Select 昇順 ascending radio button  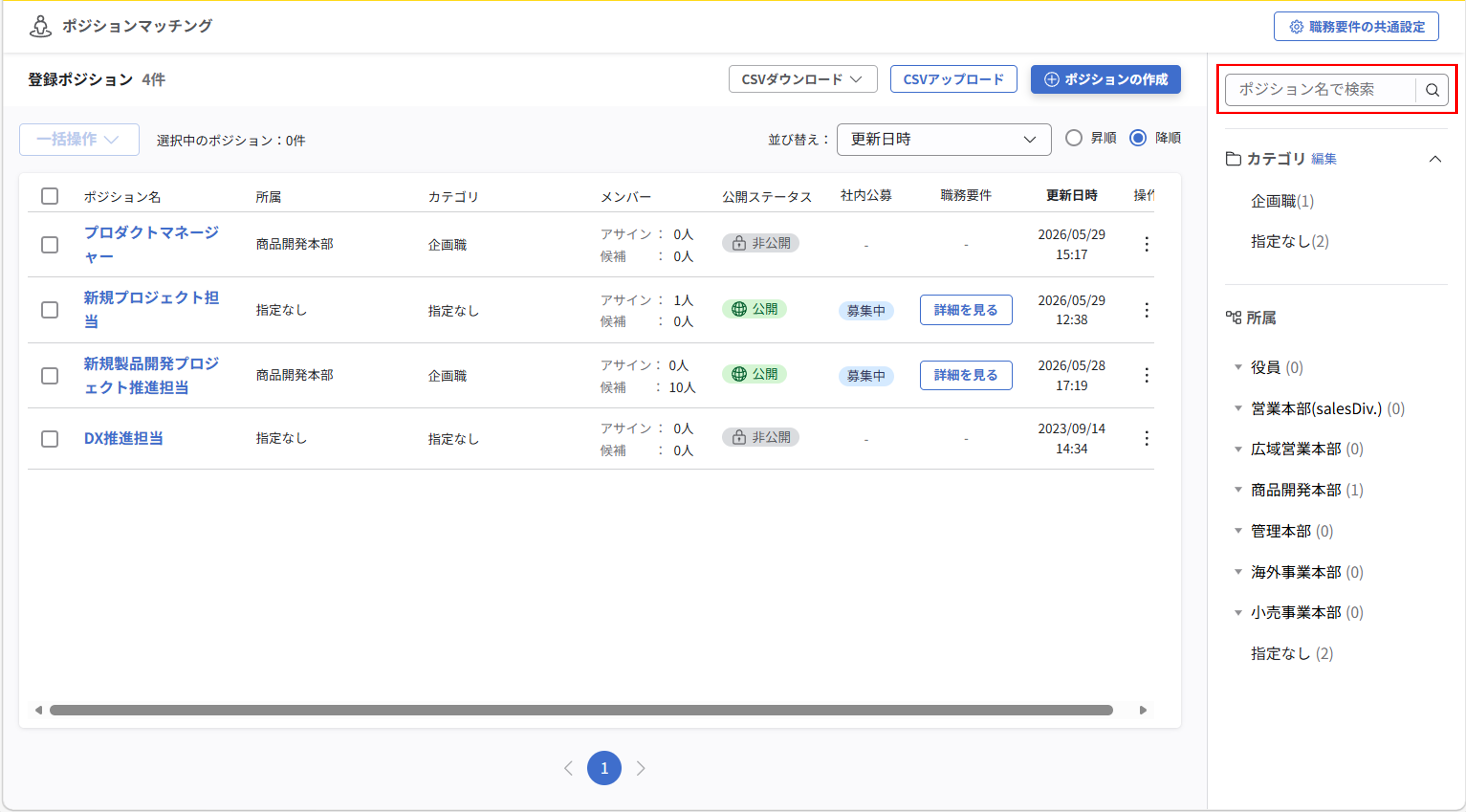pos(1073,138)
